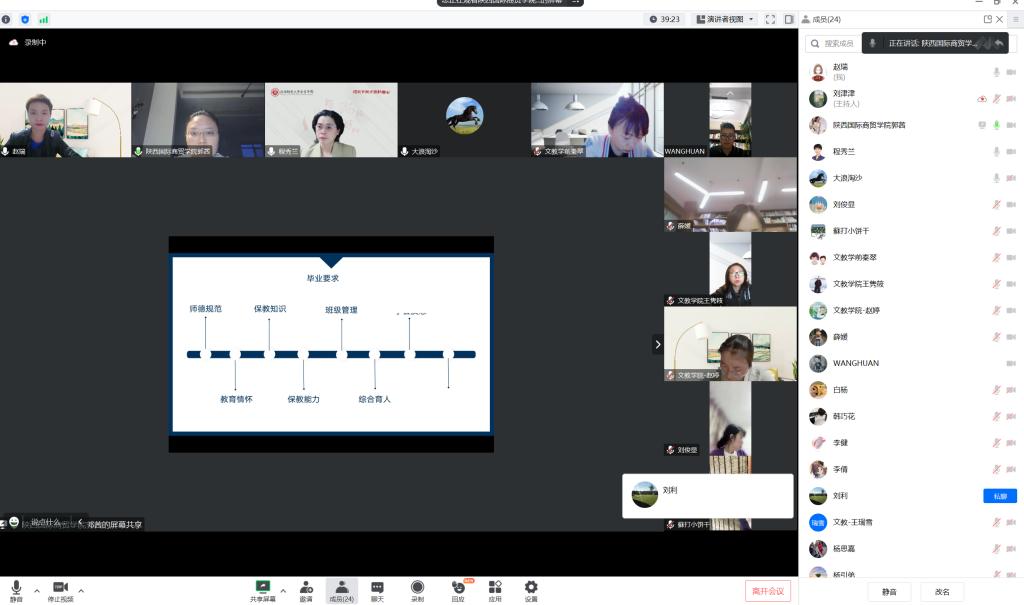Toggle the side panel layout icon
Viewport: 1024px width, 605px height.
(x=789, y=20)
